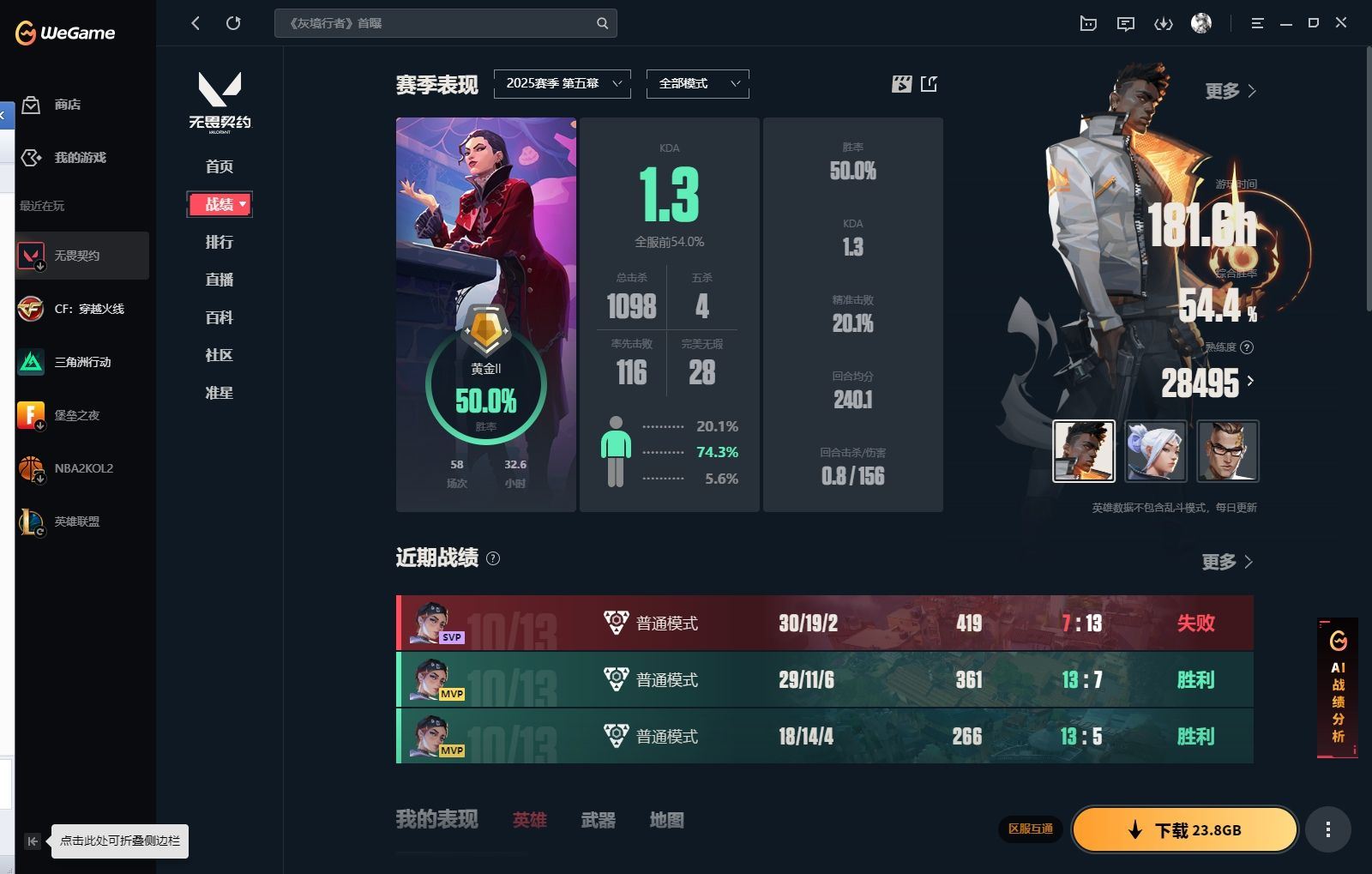Viewport: 1372px width, 874px height.
Task: Click the search magnifier icon
Action: coord(602,23)
